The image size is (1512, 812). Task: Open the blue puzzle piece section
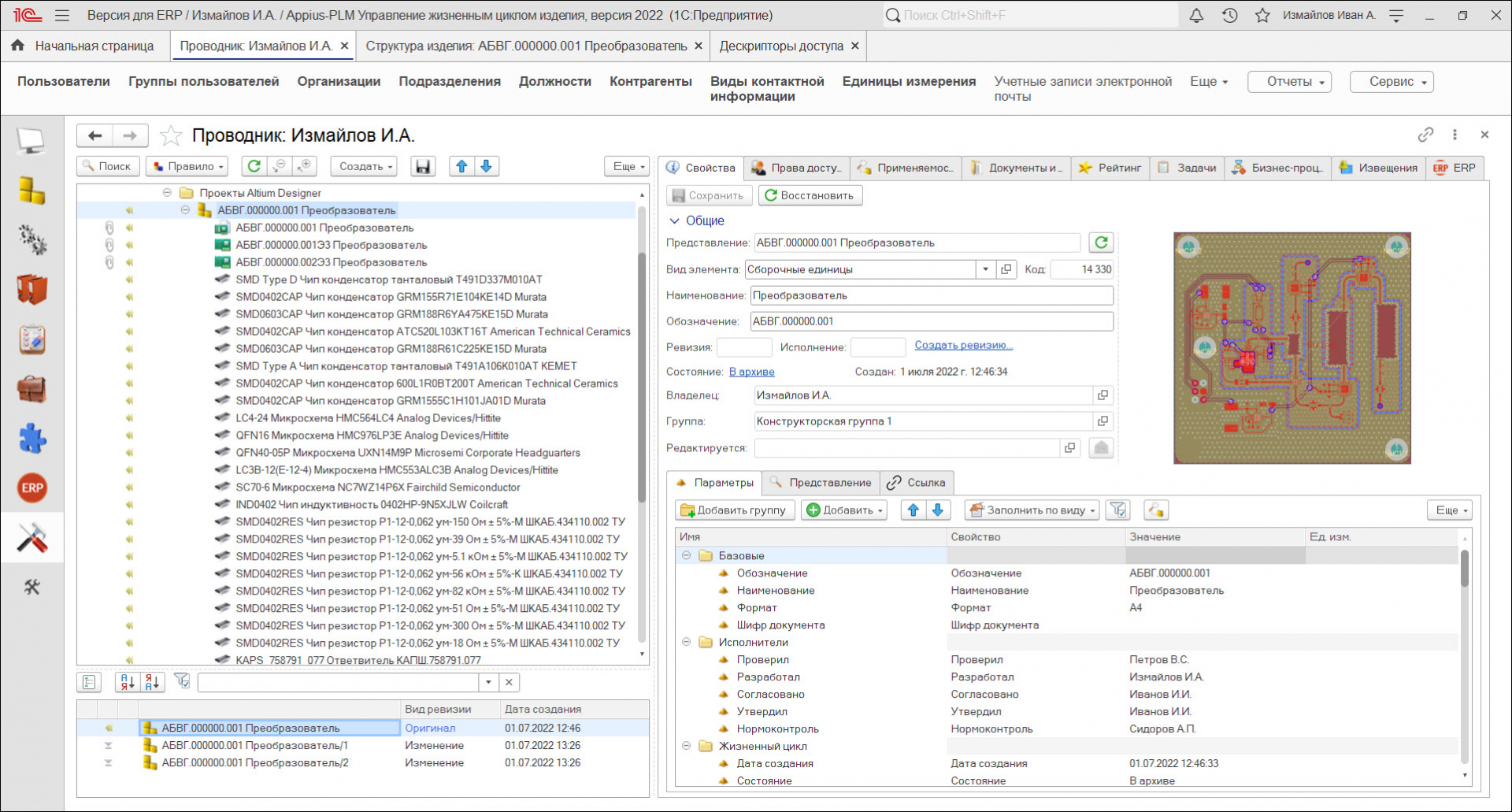[31, 439]
